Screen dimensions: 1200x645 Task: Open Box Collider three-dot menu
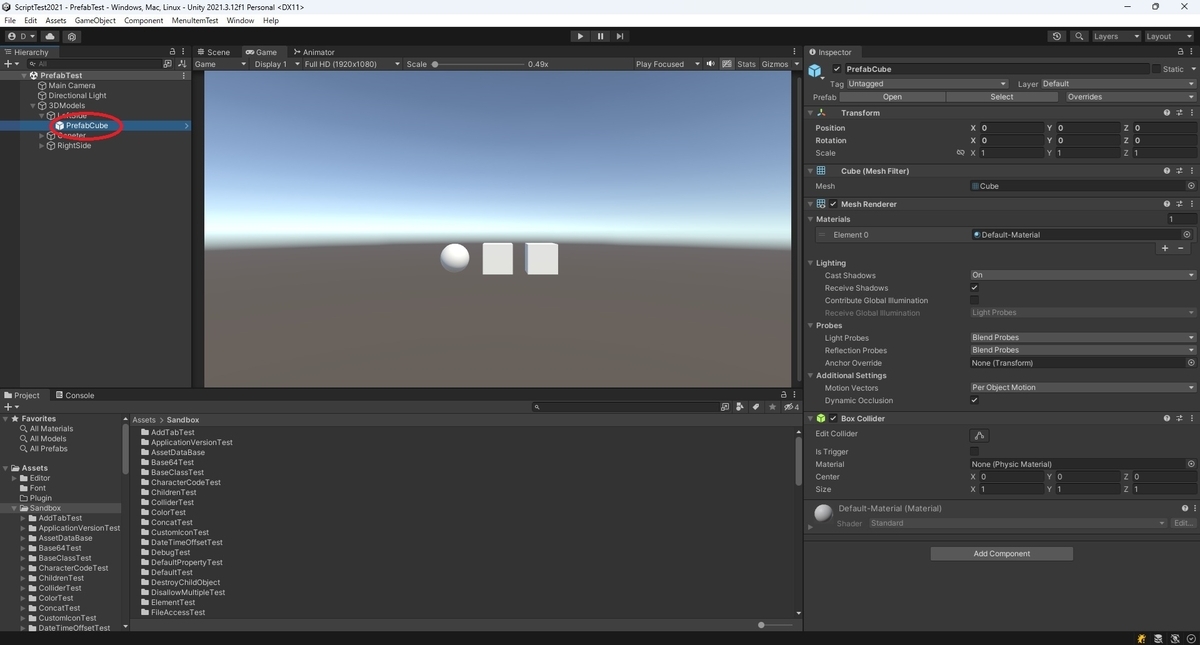(x=1191, y=419)
